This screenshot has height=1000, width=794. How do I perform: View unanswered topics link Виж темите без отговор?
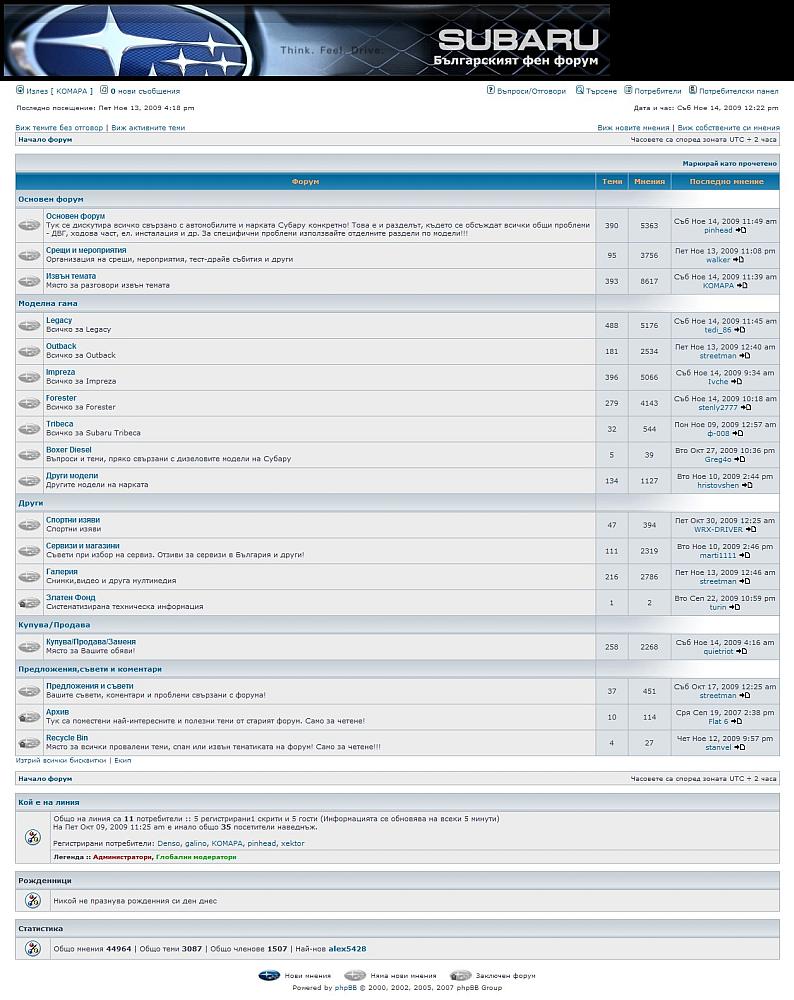pos(59,128)
